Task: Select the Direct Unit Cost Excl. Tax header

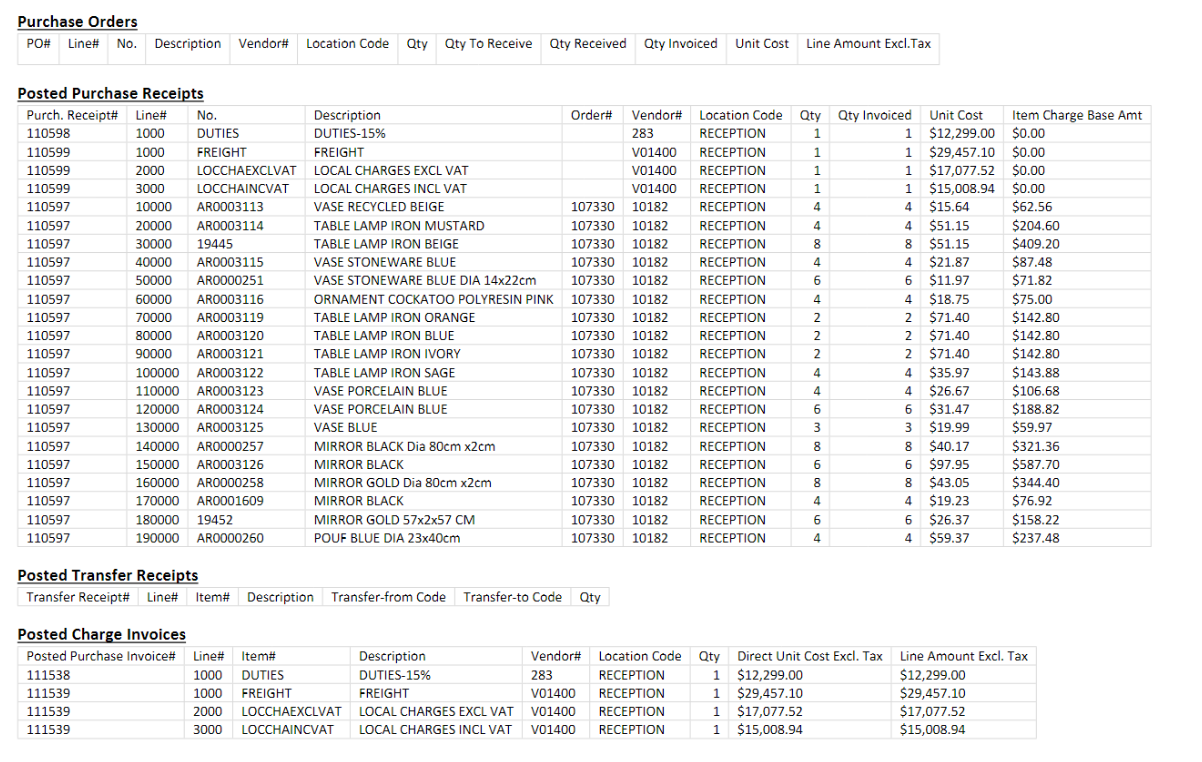Action: (x=810, y=656)
